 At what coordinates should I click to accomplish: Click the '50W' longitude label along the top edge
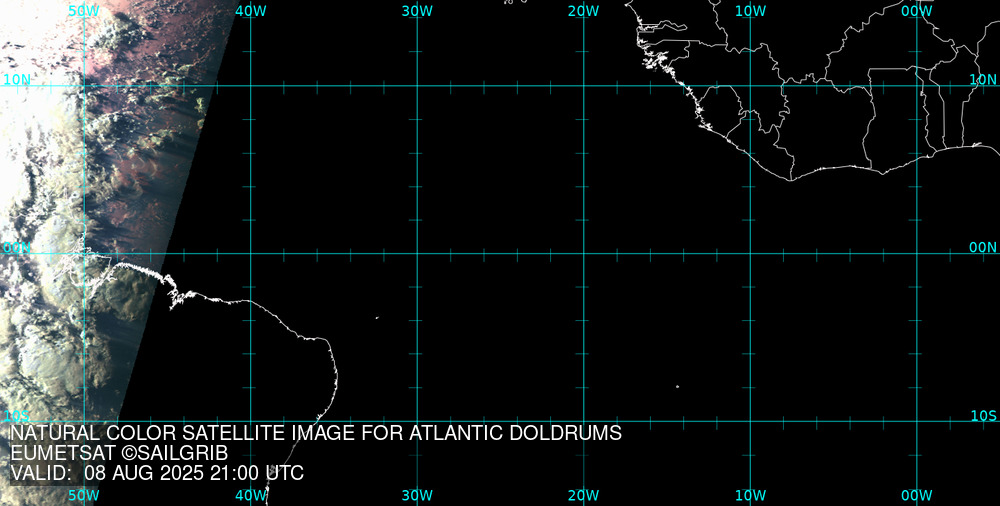84,11
